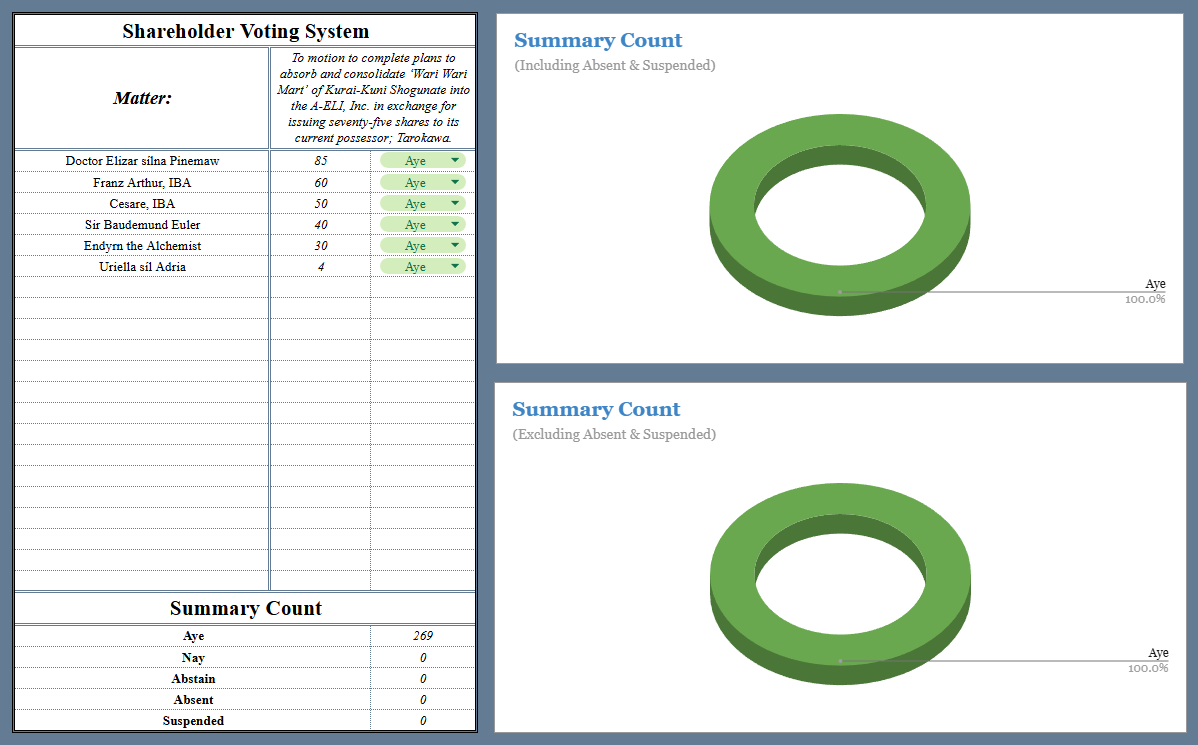Select the green donut chart including absent
This screenshot has height=745, width=1198.
840,215
